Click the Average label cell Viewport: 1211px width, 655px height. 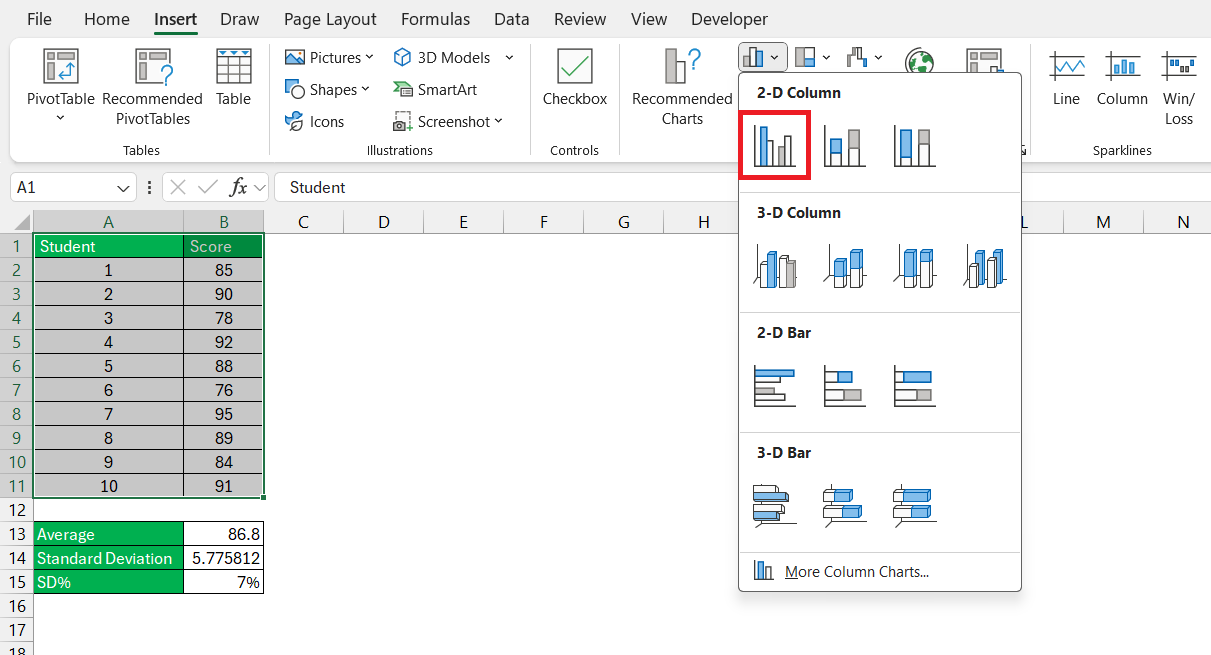pos(108,534)
